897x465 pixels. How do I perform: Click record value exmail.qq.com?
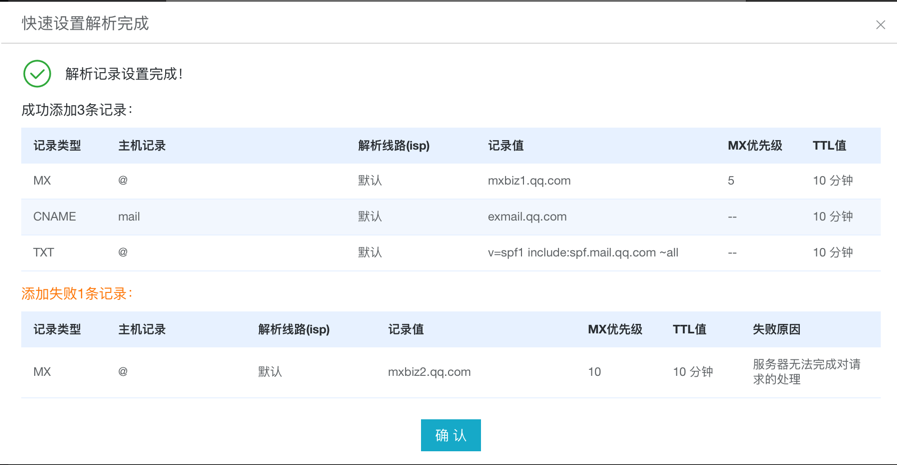(527, 217)
